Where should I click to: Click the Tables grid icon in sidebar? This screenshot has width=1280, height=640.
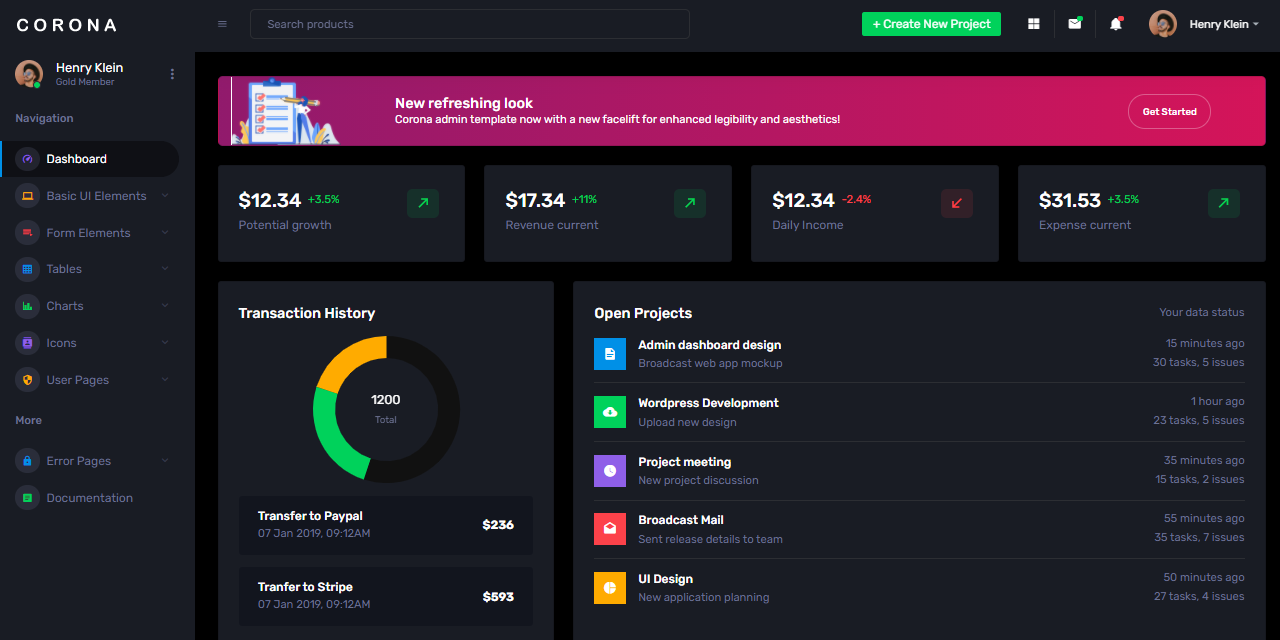(x=28, y=269)
